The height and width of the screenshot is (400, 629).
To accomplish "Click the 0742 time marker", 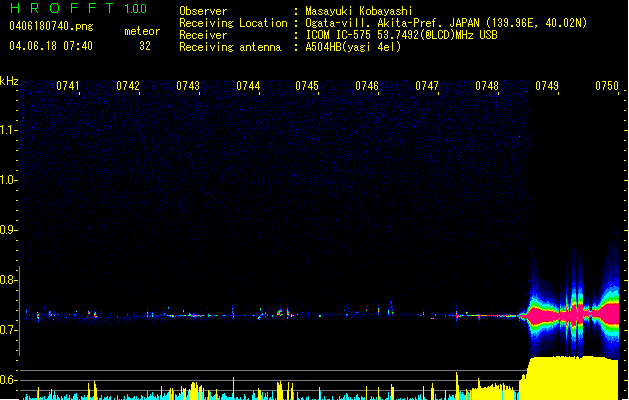I will tap(128, 86).
